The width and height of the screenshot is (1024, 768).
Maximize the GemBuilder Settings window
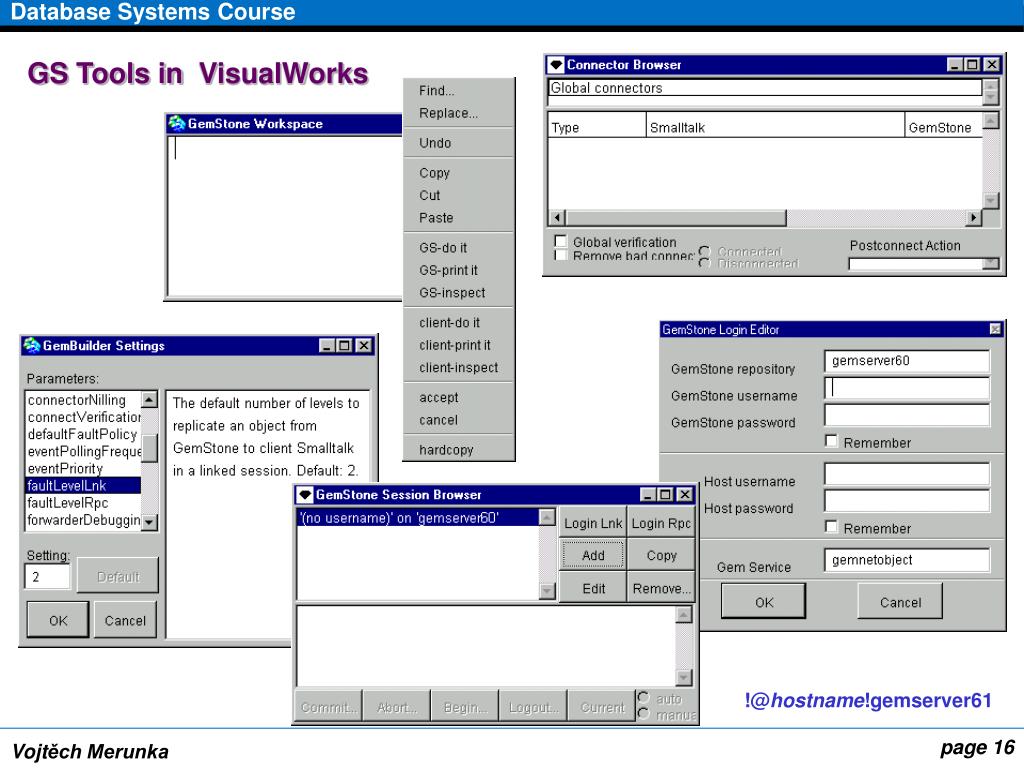click(345, 345)
